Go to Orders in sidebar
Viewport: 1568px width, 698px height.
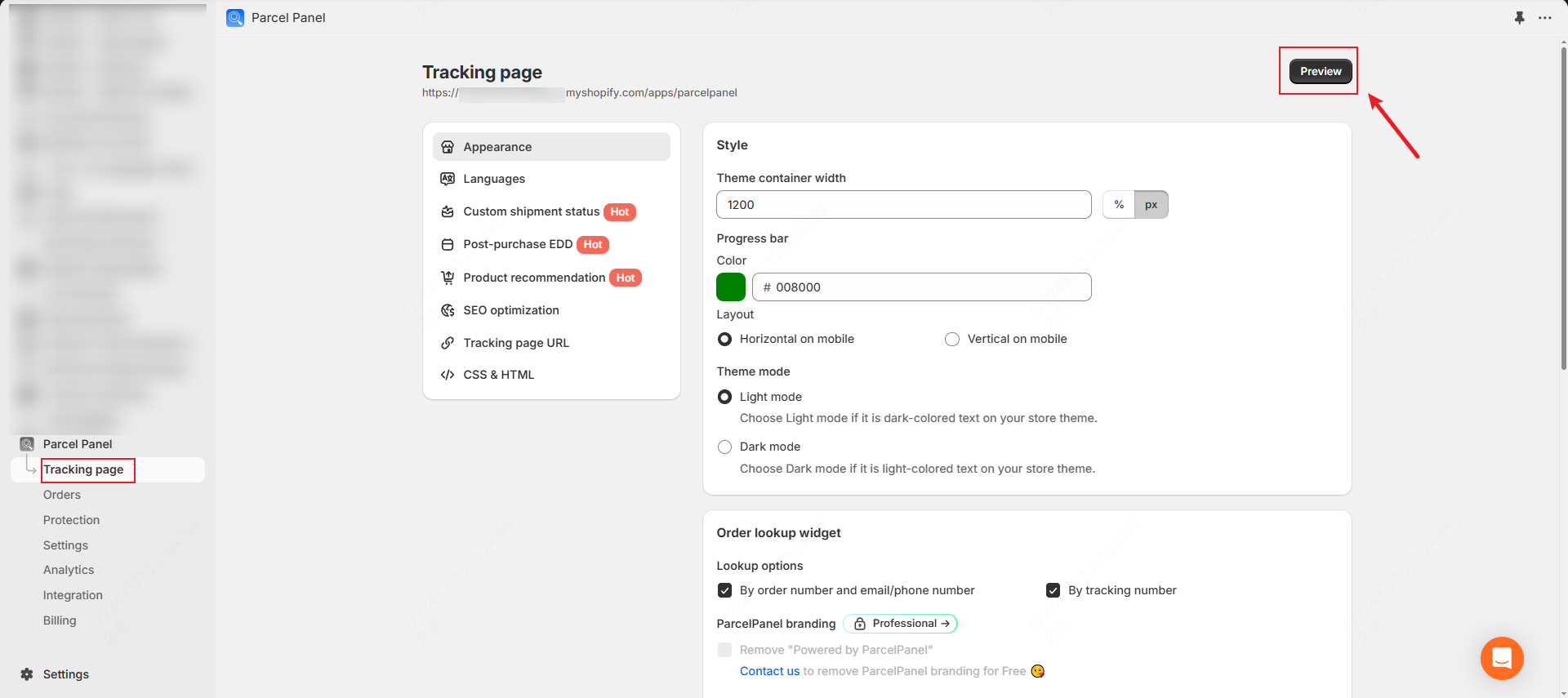[x=62, y=495]
